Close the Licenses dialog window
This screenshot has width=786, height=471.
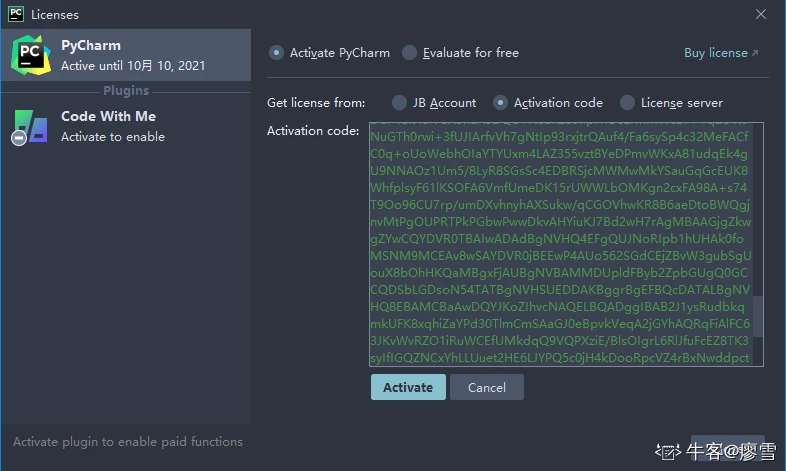pos(761,15)
